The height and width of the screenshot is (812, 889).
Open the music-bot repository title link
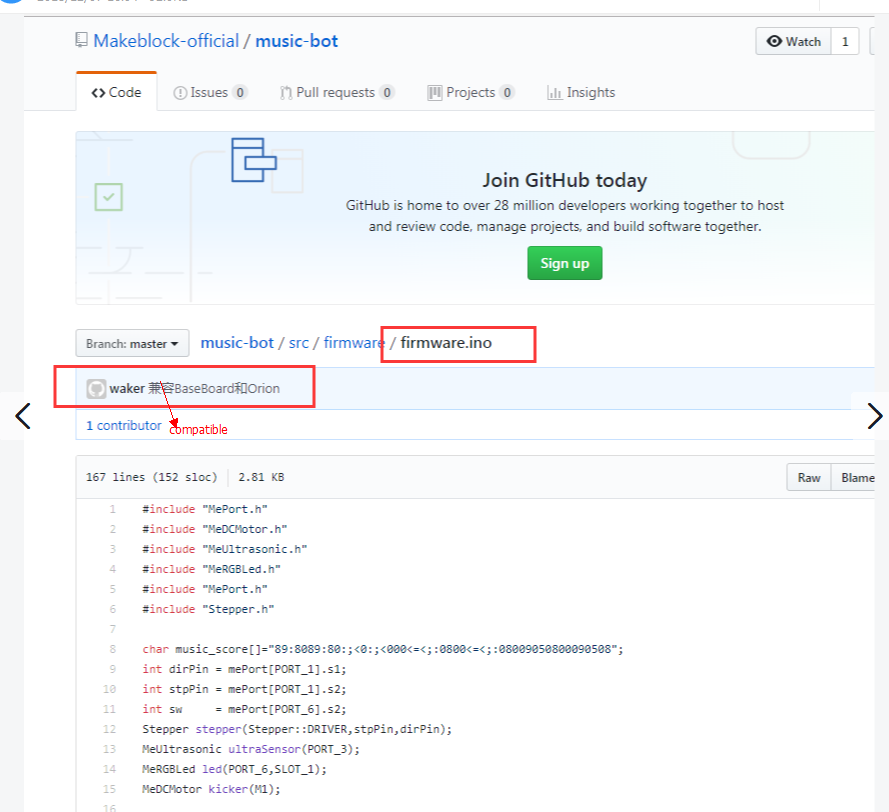pos(297,41)
